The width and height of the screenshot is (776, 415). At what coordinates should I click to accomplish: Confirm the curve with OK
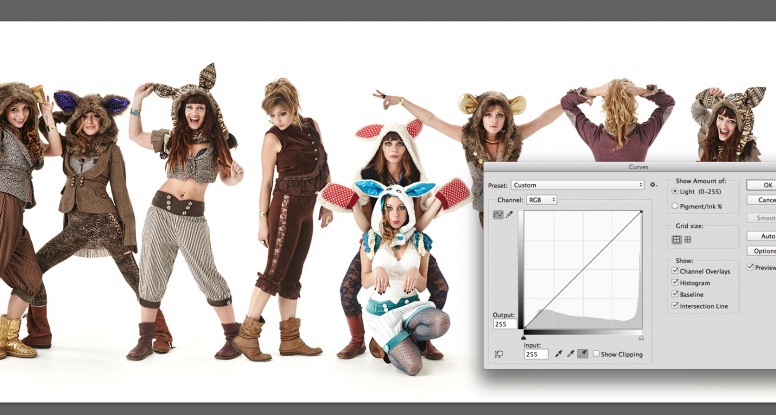tap(762, 185)
